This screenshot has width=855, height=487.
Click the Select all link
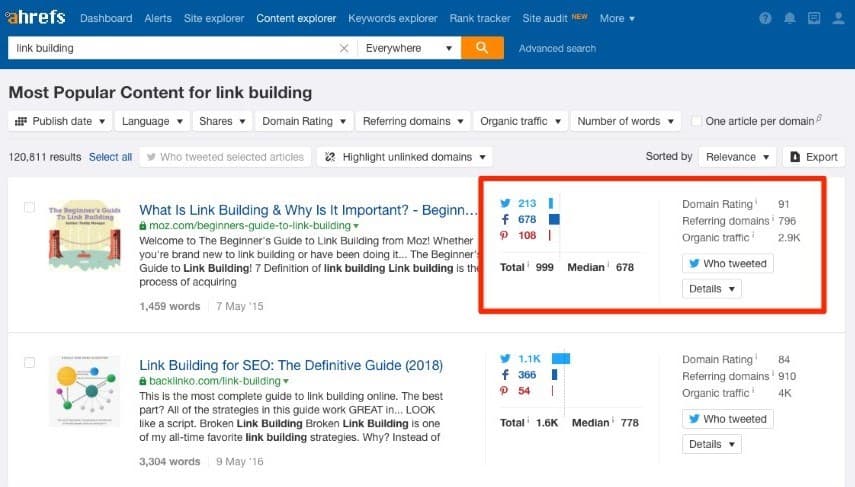111,157
